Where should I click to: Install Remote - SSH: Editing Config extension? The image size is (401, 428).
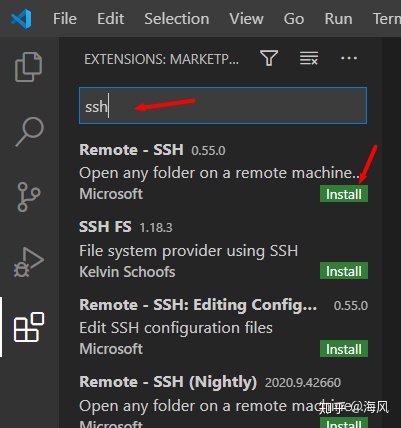tap(344, 349)
